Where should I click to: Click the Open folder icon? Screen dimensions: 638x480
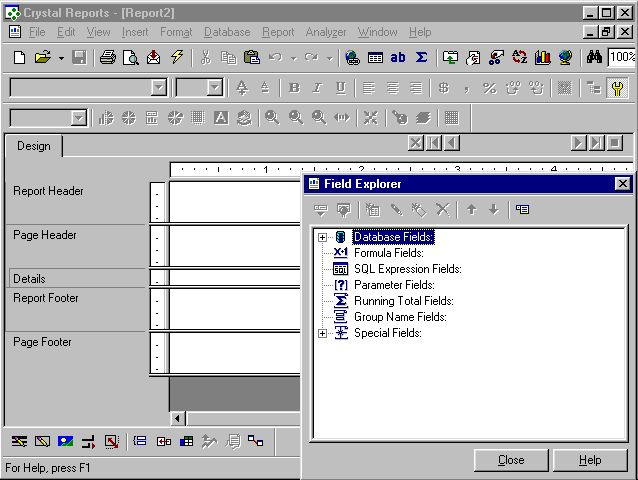[x=43, y=57]
